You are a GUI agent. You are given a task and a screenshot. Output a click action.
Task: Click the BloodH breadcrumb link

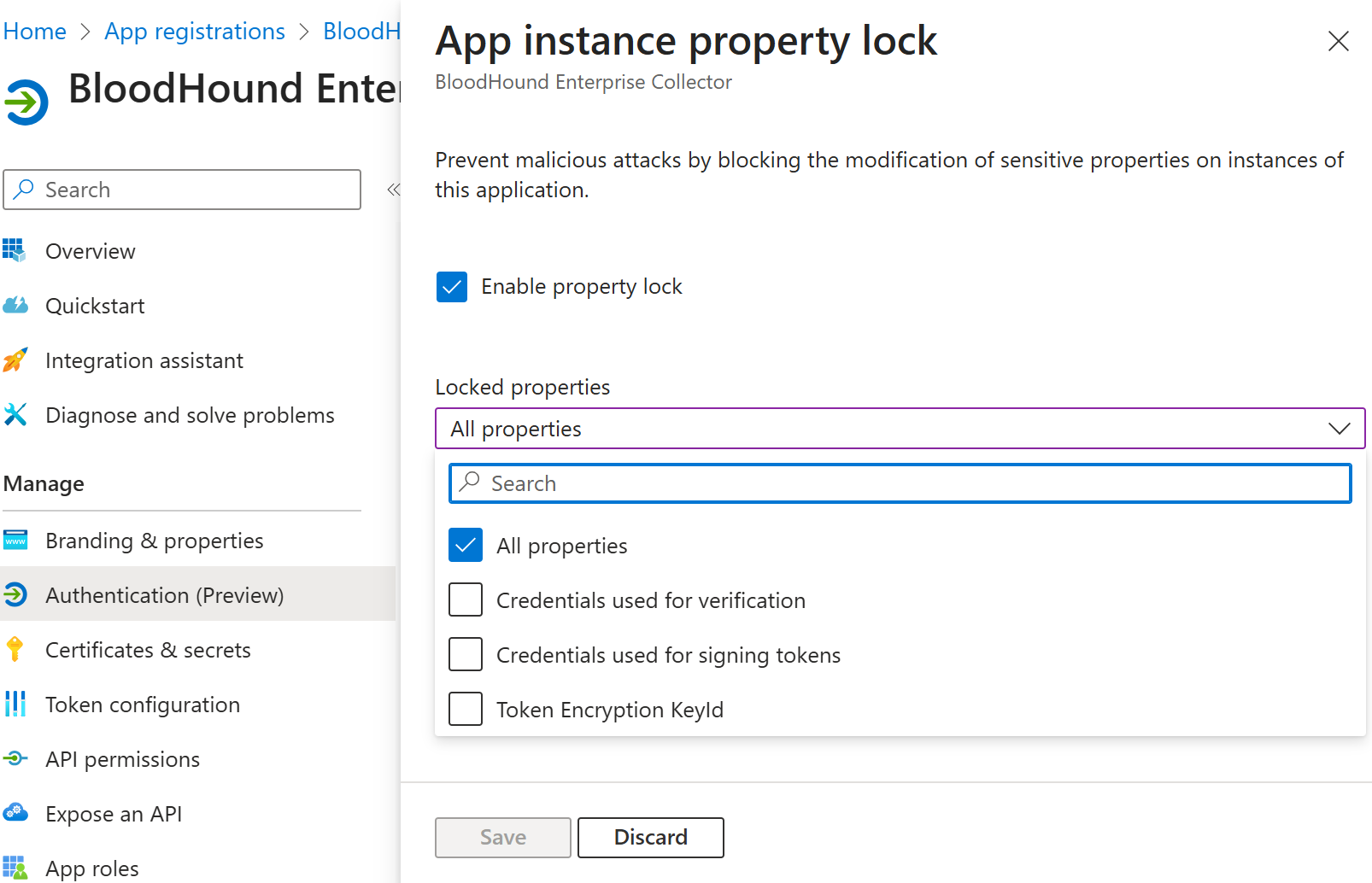point(361,32)
